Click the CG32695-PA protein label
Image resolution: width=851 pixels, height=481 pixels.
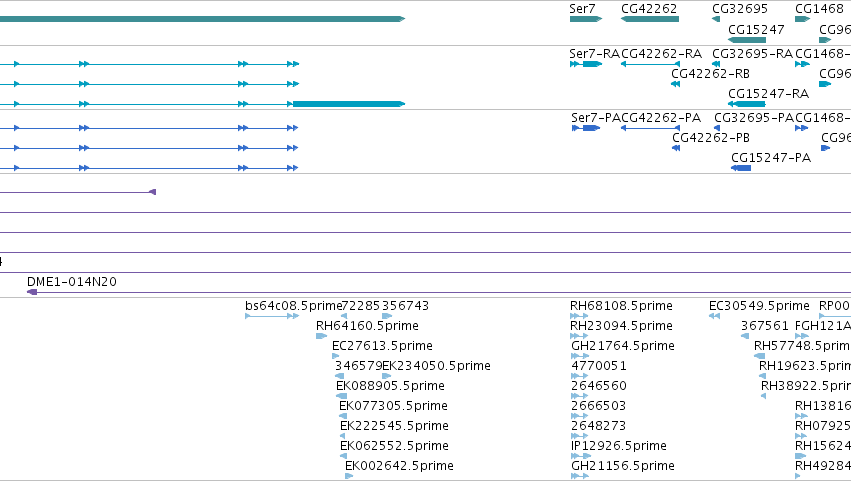pos(754,118)
